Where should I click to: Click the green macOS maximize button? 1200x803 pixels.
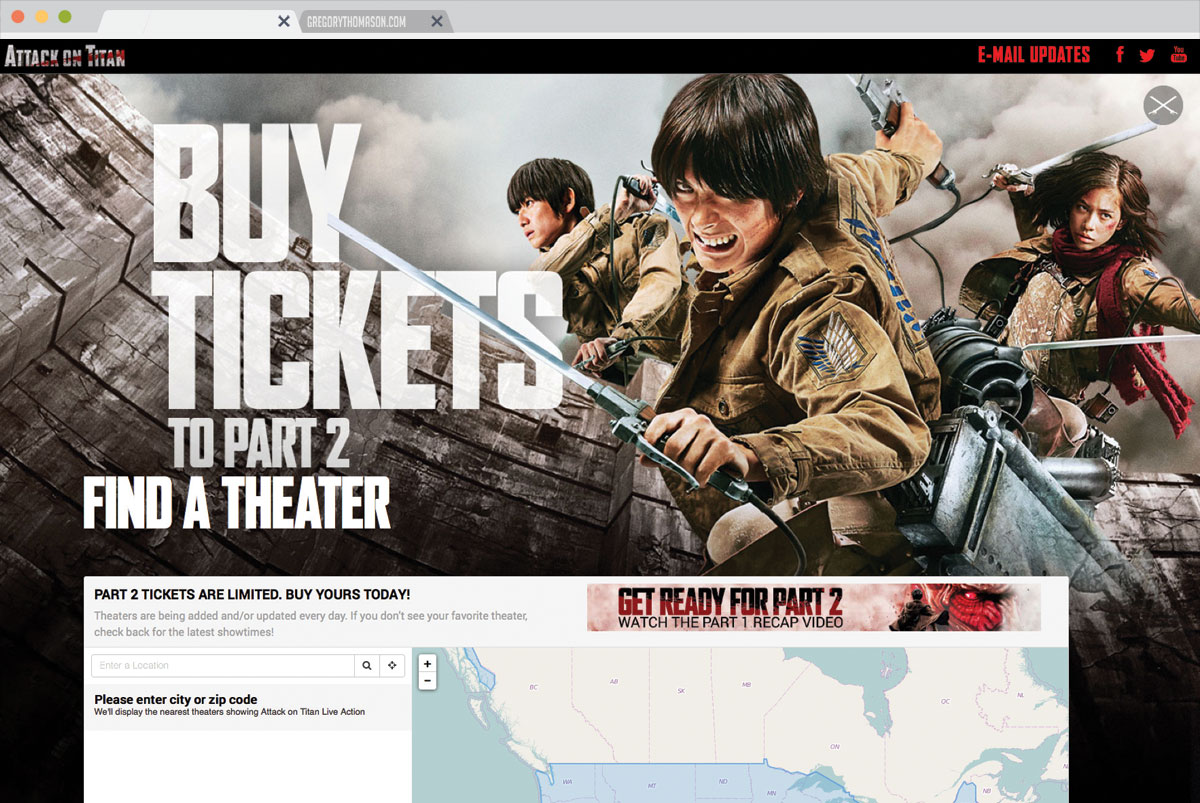65,17
